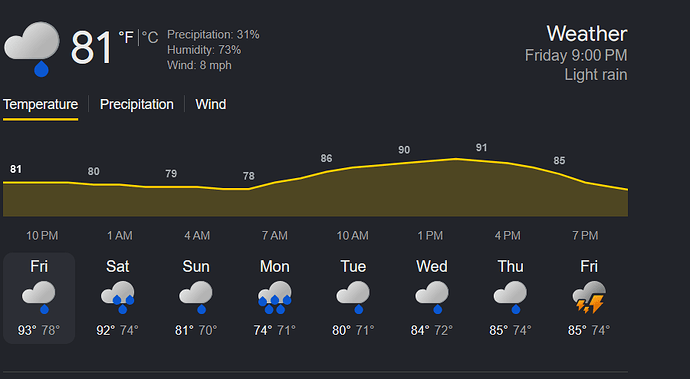Select Monday's heavy rain cloud icon
This screenshot has height=379, width=690.
click(275, 297)
